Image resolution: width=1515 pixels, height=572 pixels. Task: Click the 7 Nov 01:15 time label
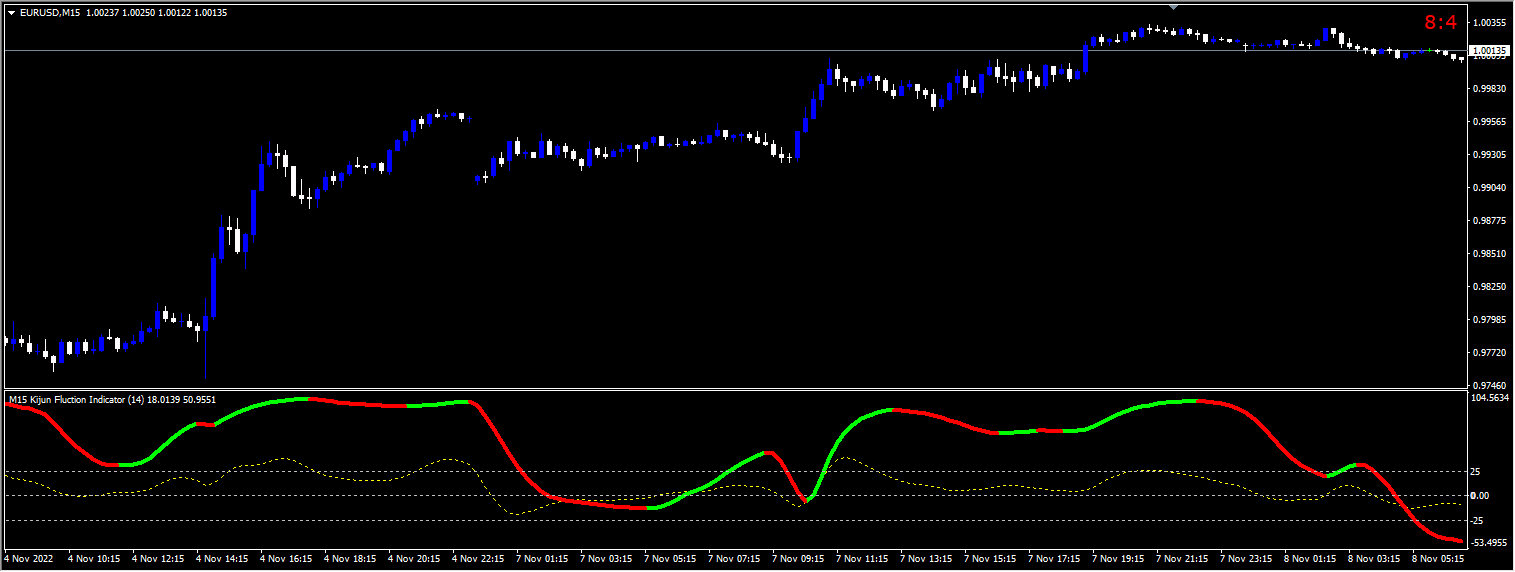point(544,559)
